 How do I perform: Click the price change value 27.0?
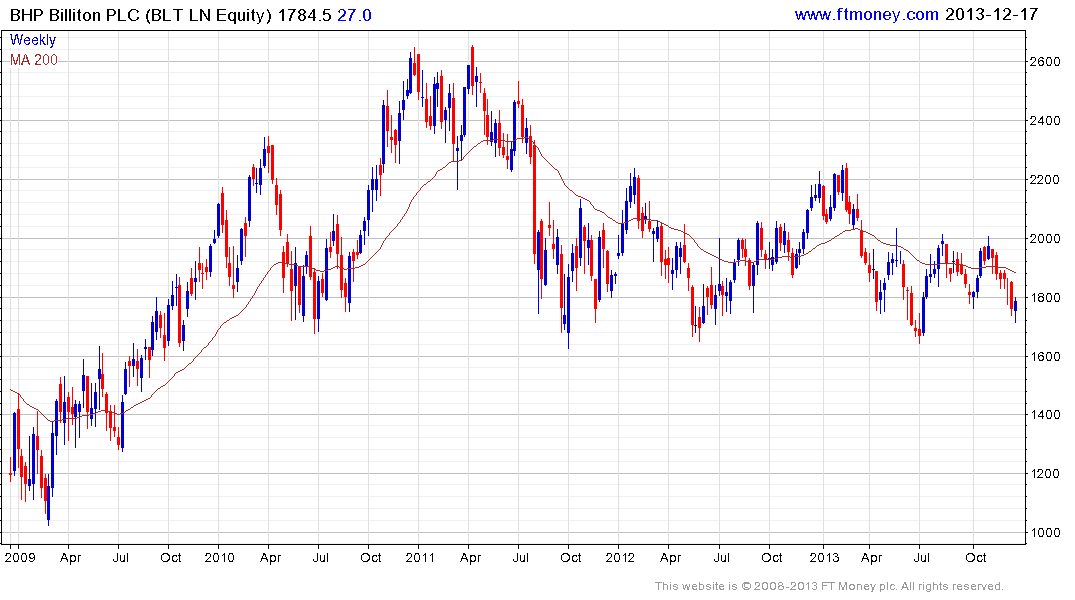pos(354,15)
